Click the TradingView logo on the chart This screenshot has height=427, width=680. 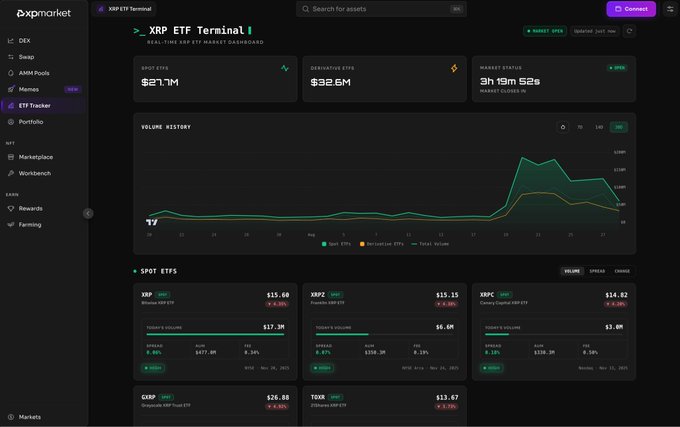click(x=152, y=222)
